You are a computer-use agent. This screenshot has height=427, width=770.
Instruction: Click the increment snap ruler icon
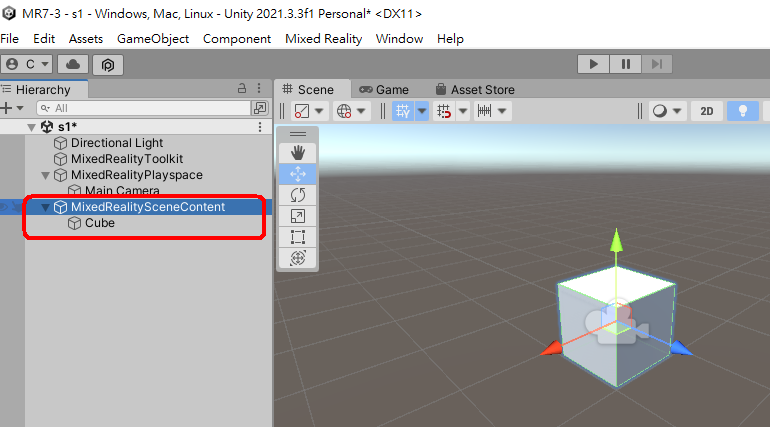[x=484, y=111]
